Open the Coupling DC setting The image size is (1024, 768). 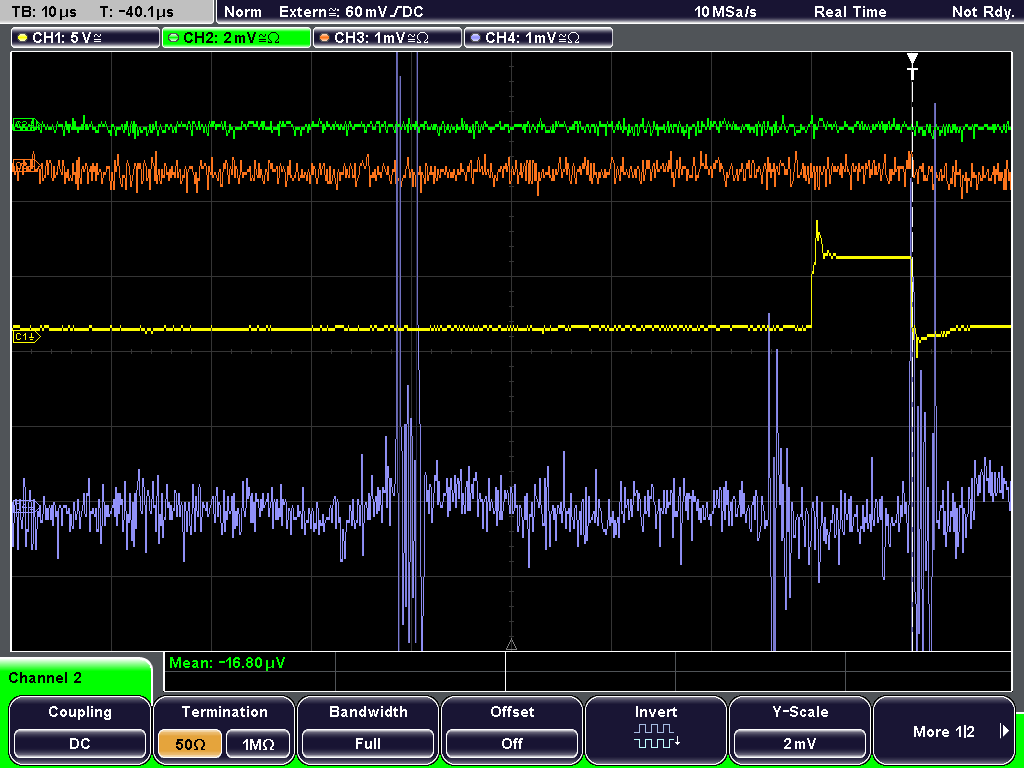(80, 729)
